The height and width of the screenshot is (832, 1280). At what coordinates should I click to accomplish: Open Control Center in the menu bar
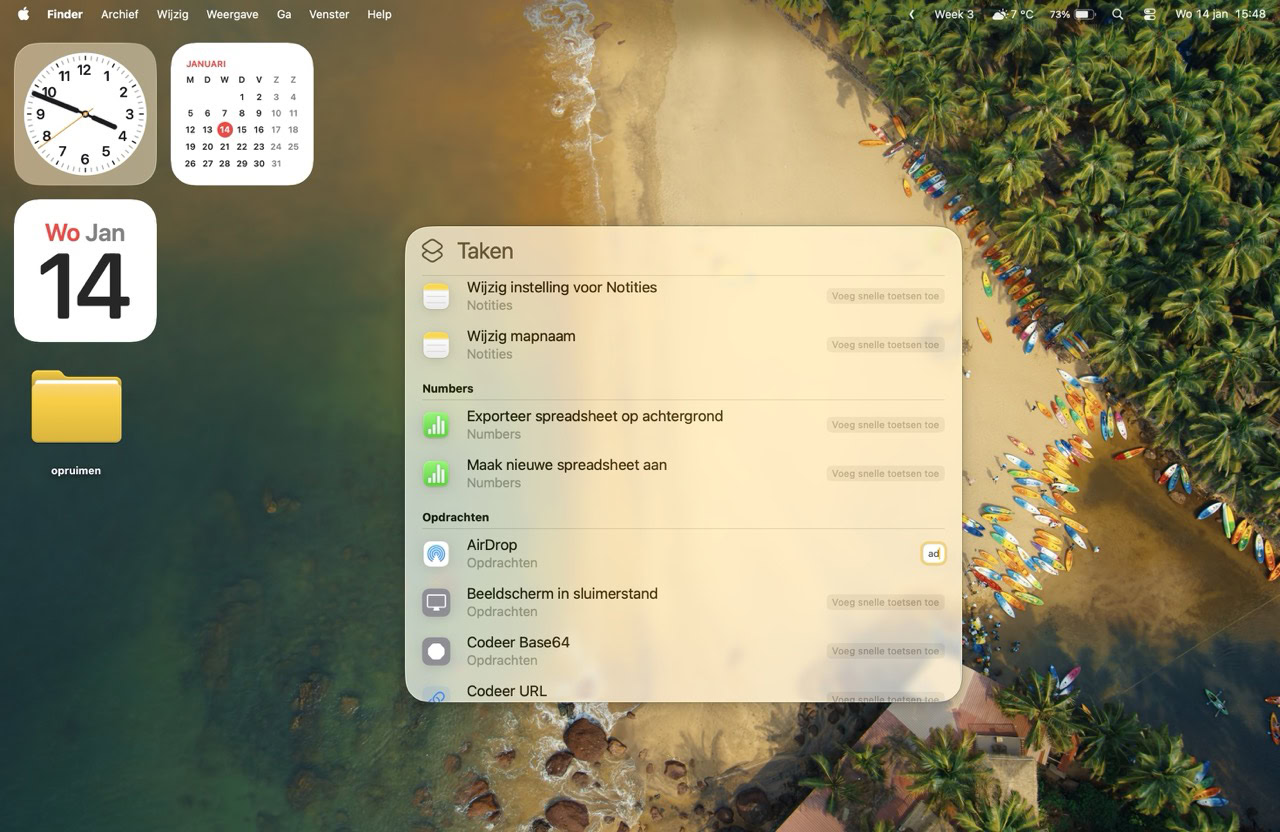(1149, 15)
